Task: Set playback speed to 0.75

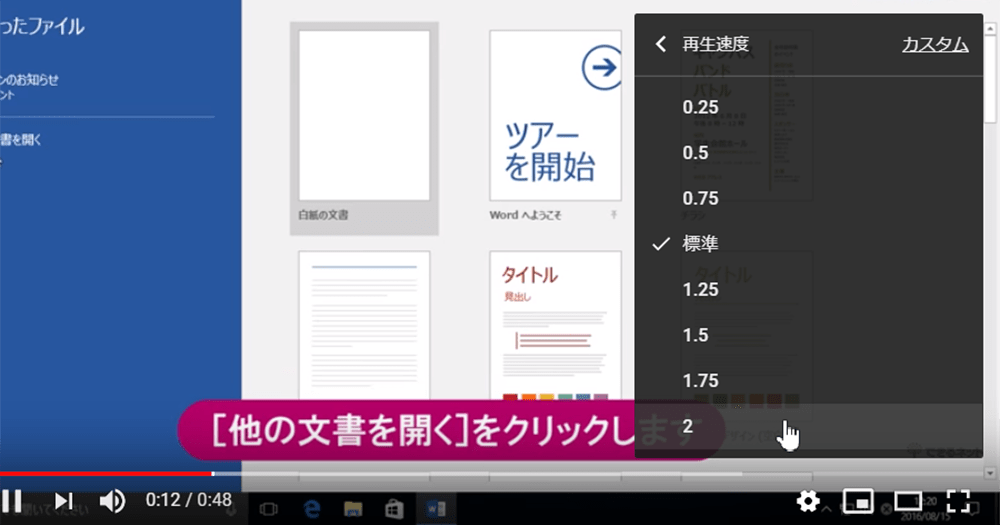Action: click(809, 198)
